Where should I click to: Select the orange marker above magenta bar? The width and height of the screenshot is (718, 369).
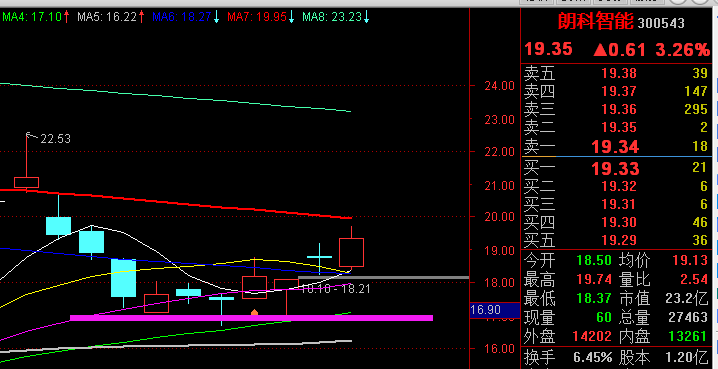click(x=255, y=312)
